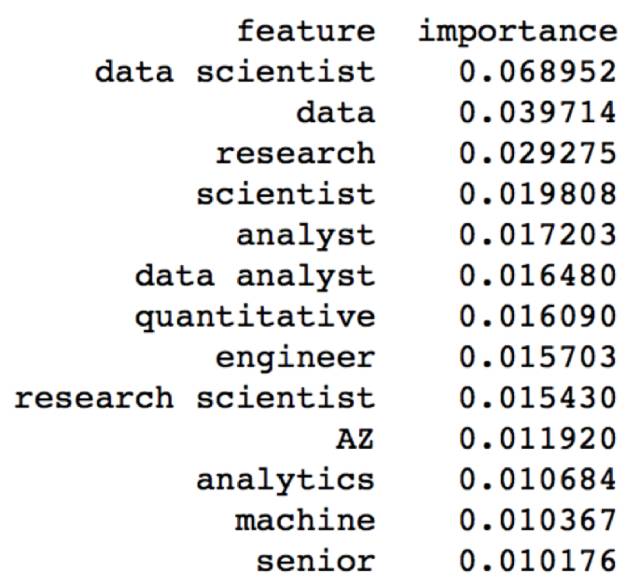The height and width of the screenshot is (586, 640).
Task: Click the 'feature' column header
Action: coord(306,31)
